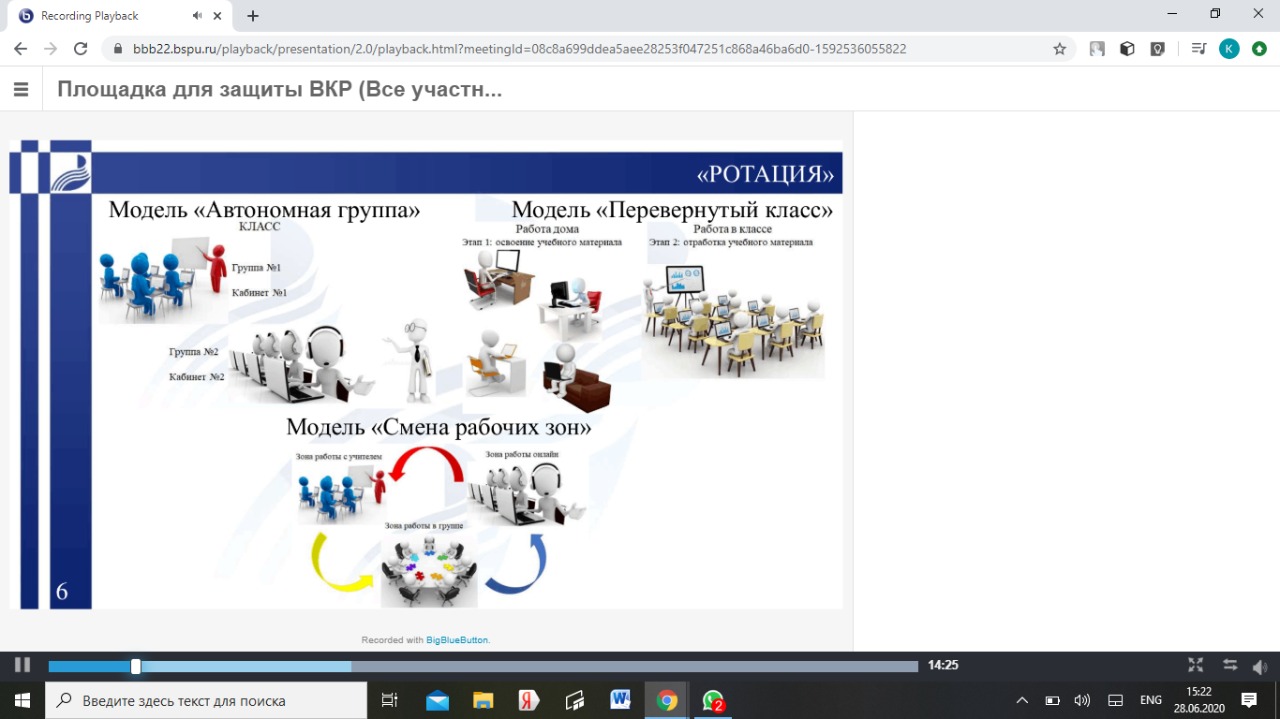Go back to the previous page

[x=20, y=48]
